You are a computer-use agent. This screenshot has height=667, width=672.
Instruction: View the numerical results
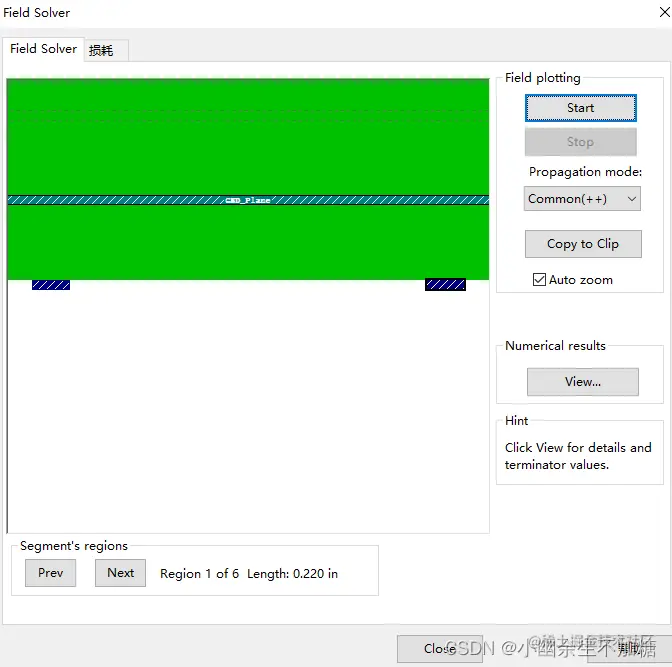[582, 382]
